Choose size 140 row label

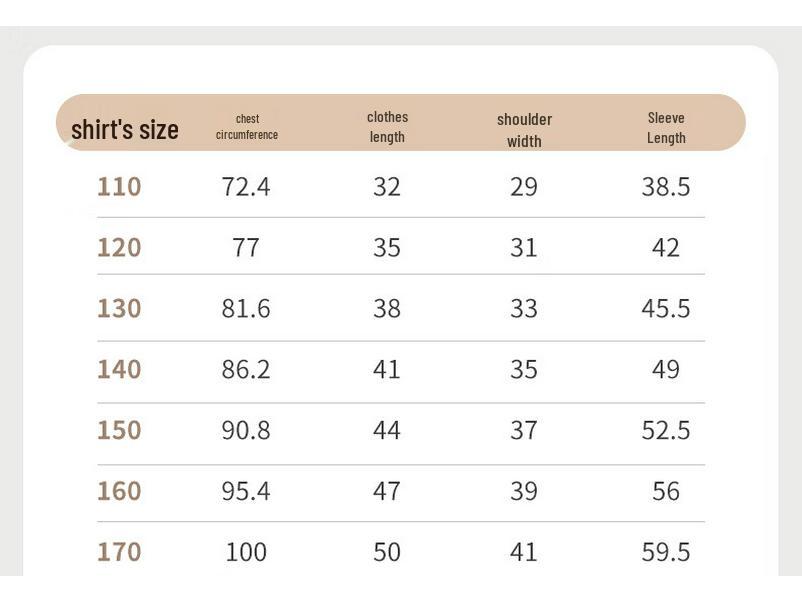pos(119,369)
